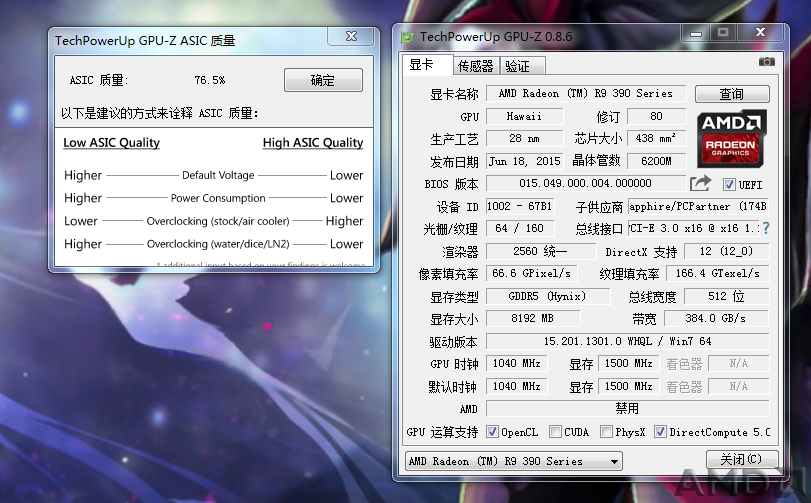Click the ROPs/TMUs 64 / 160 field
Screen dimensions: 811x503
[520, 228]
